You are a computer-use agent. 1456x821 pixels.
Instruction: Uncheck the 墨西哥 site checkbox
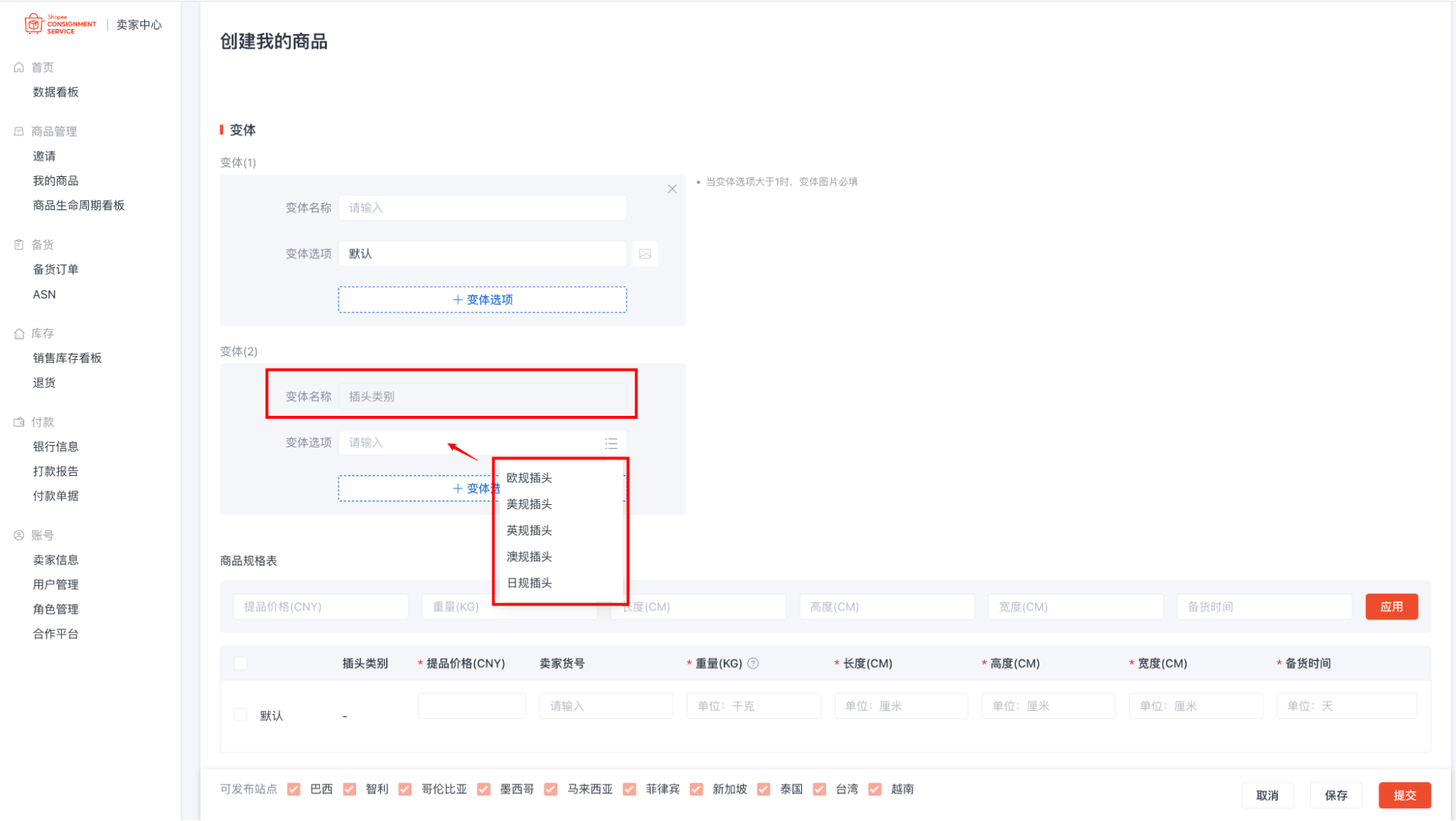(484, 790)
